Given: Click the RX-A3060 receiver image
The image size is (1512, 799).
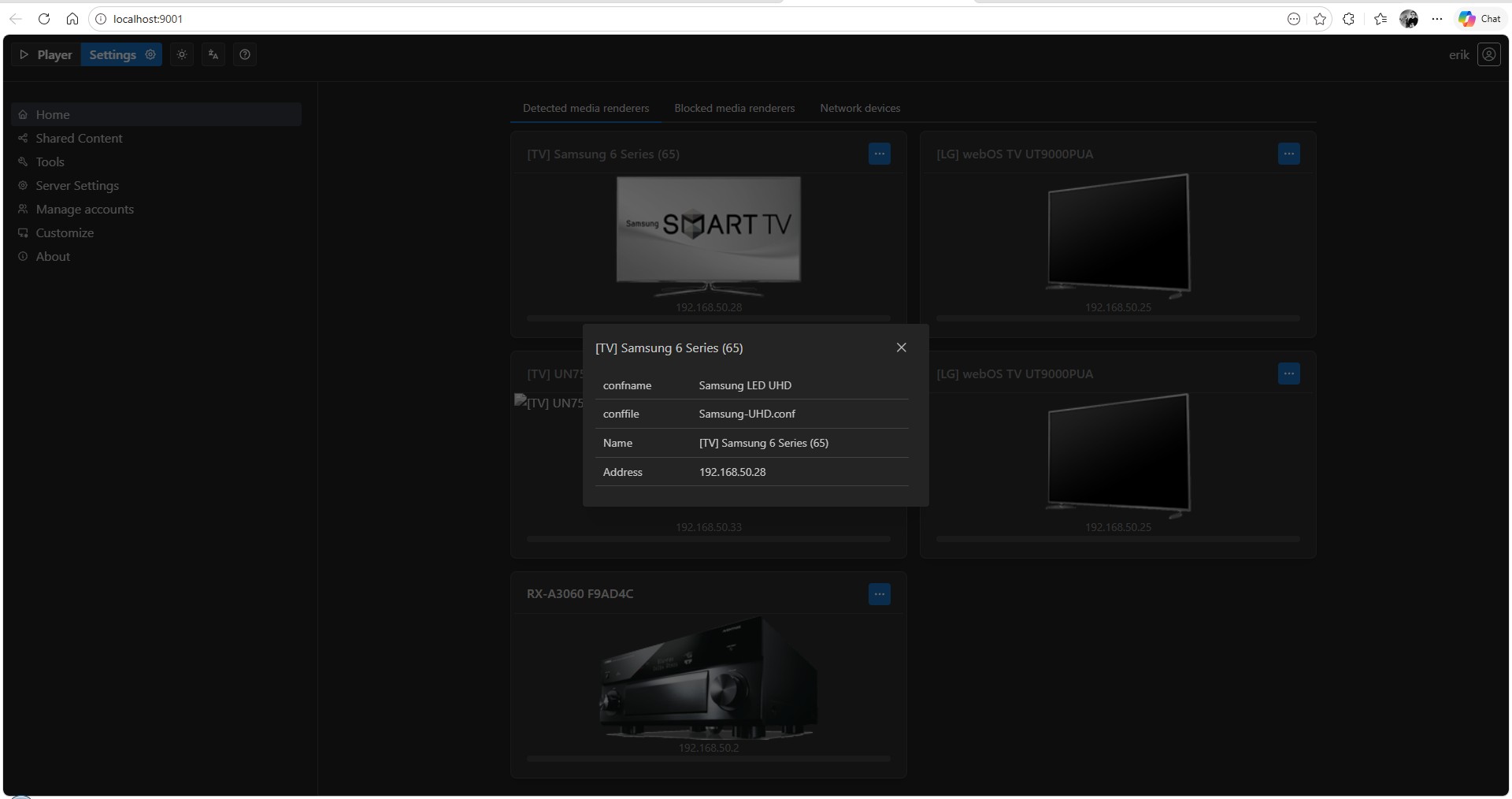Looking at the screenshot, I should pyautogui.click(x=709, y=678).
